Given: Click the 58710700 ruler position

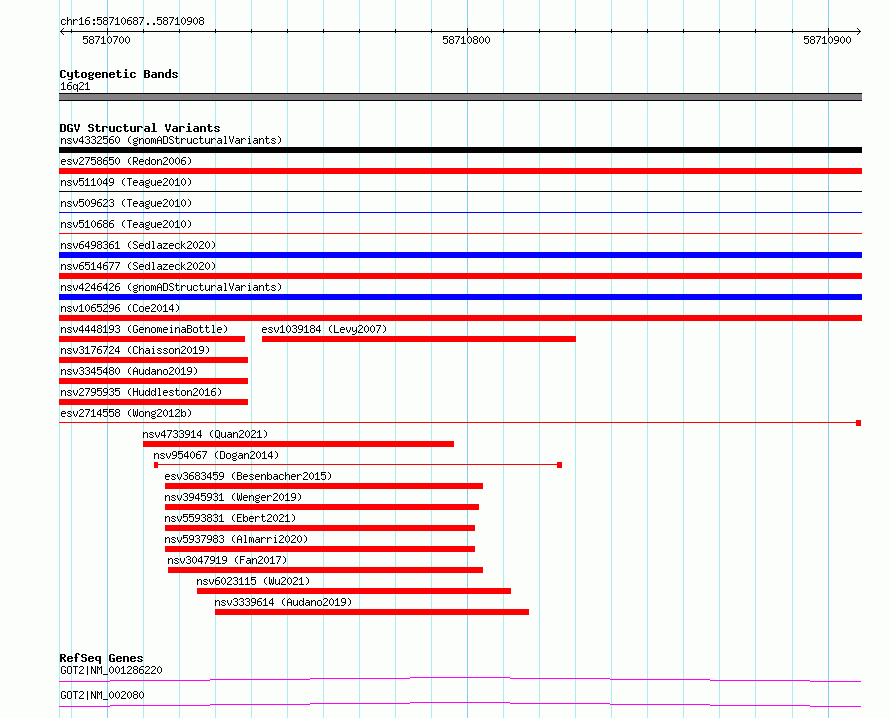Looking at the screenshot, I should (106, 40).
